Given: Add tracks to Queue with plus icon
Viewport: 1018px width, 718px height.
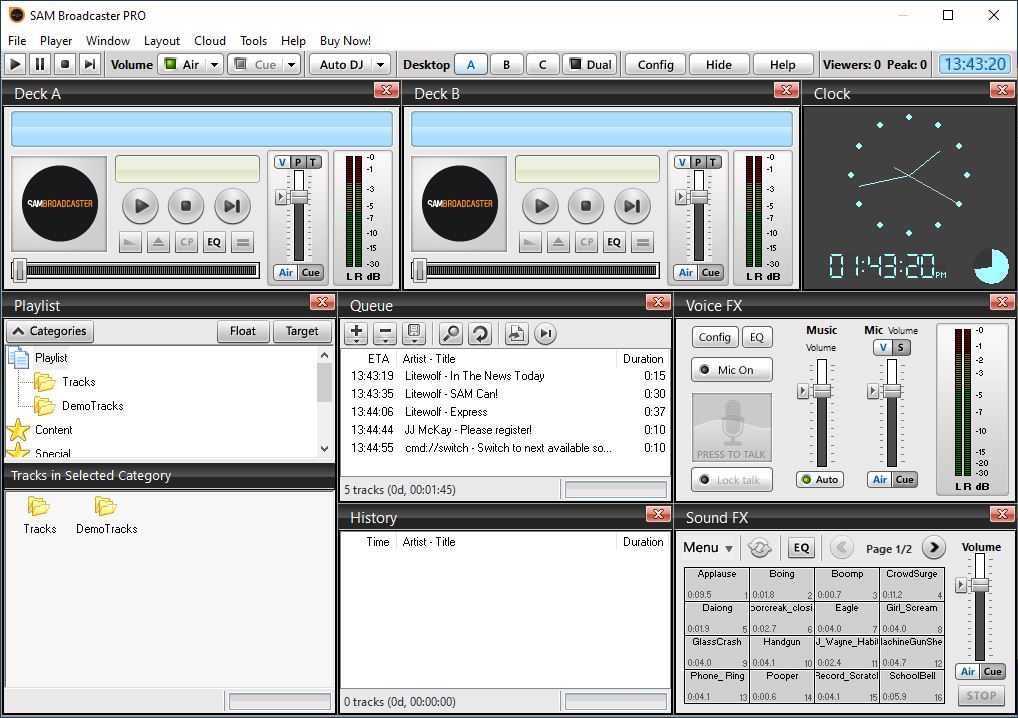Looking at the screenshot, I should click(x=356, y=334).
